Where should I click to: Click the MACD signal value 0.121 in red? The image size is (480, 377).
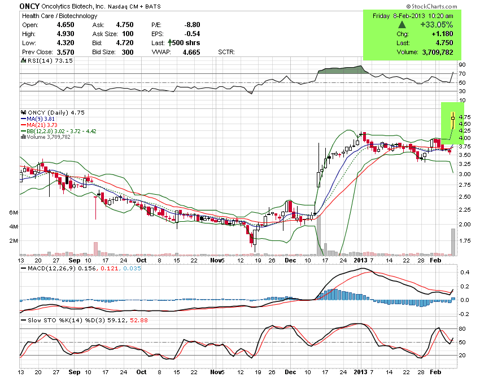(x=109, y=268)
